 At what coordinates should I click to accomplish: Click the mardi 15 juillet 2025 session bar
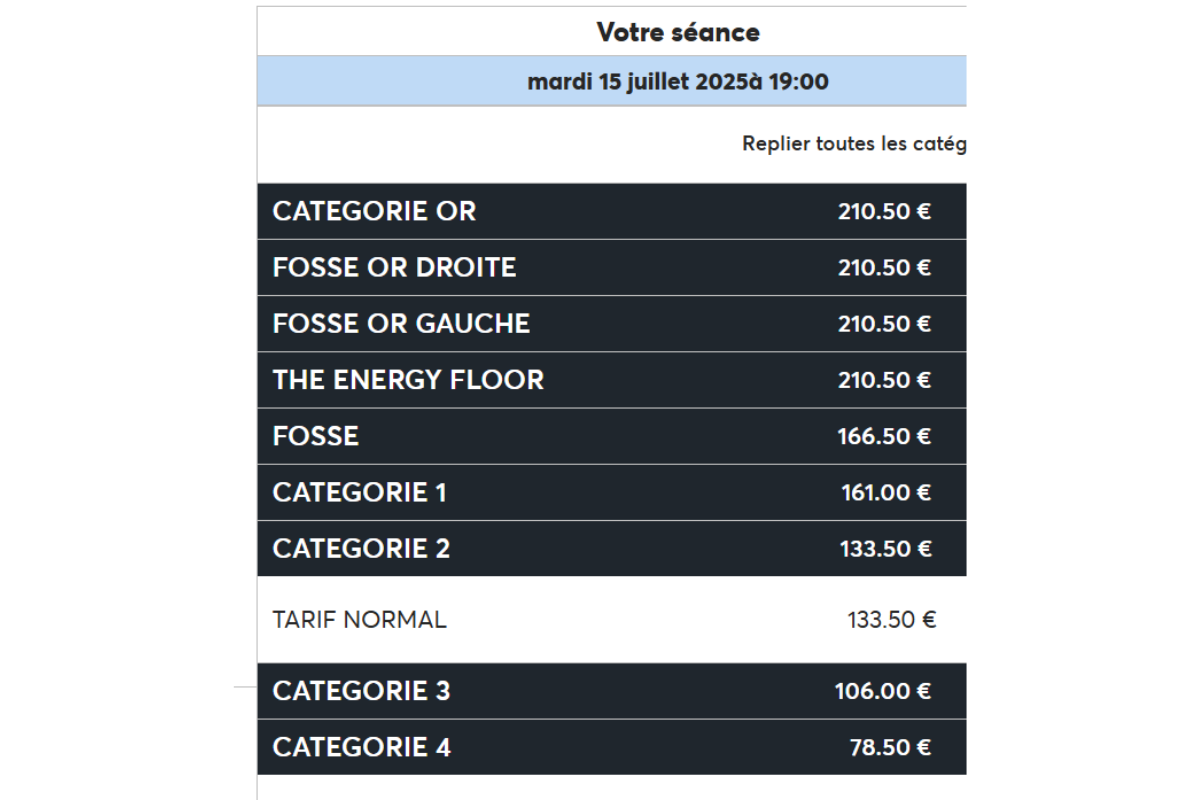[612, 81]
